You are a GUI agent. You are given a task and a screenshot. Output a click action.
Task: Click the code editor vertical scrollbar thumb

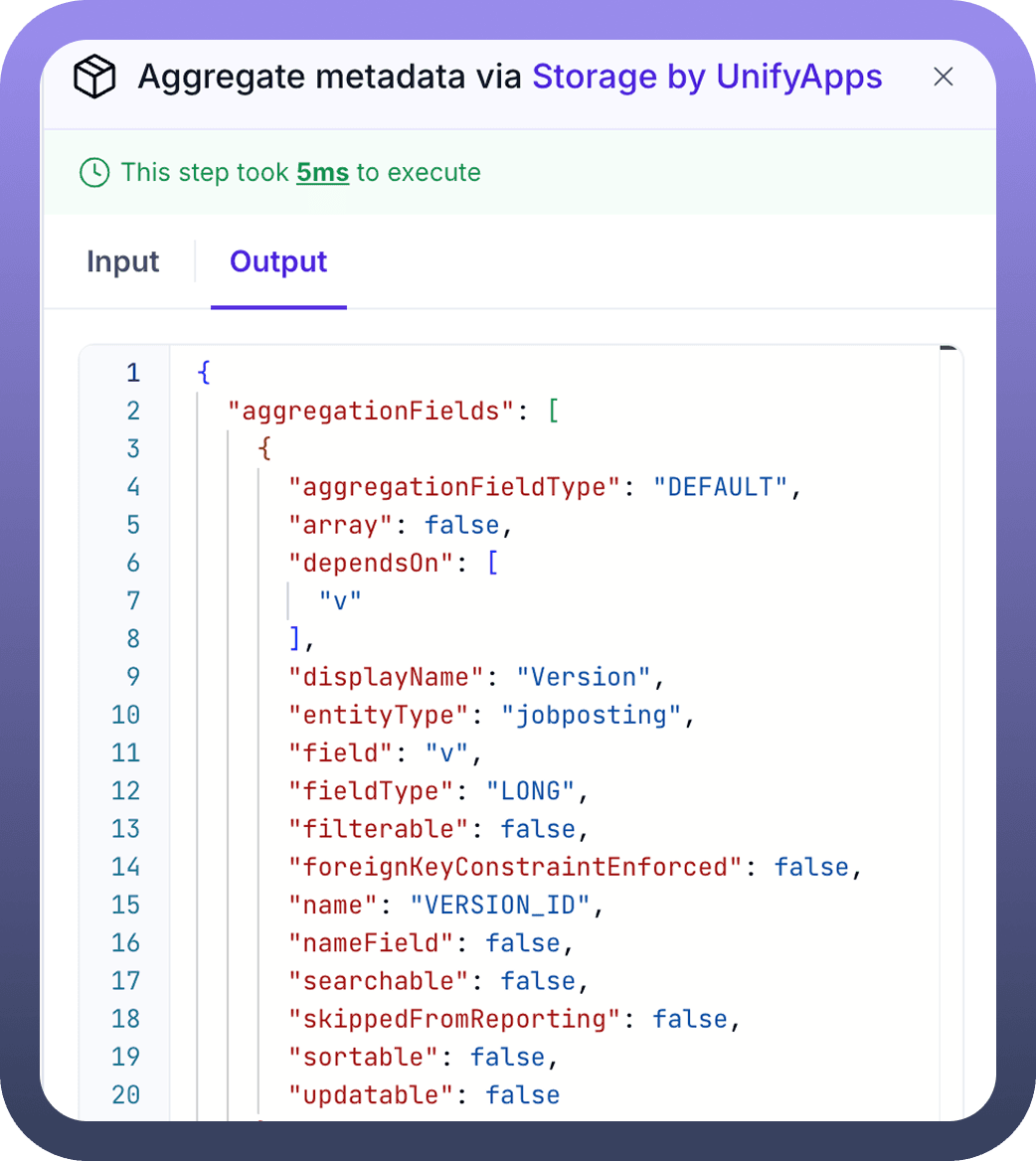pyautogui.click(x=948, y=350)
